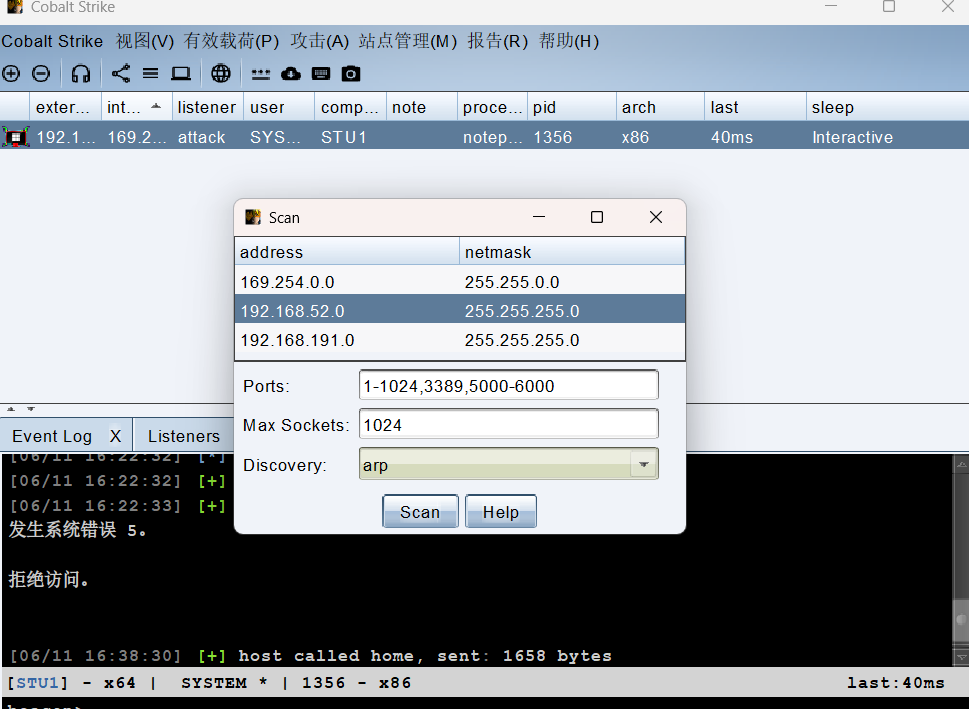Sort sessions by arch column header
The height and width of the screenshot is (709, 969).
(x=660, y=107)
